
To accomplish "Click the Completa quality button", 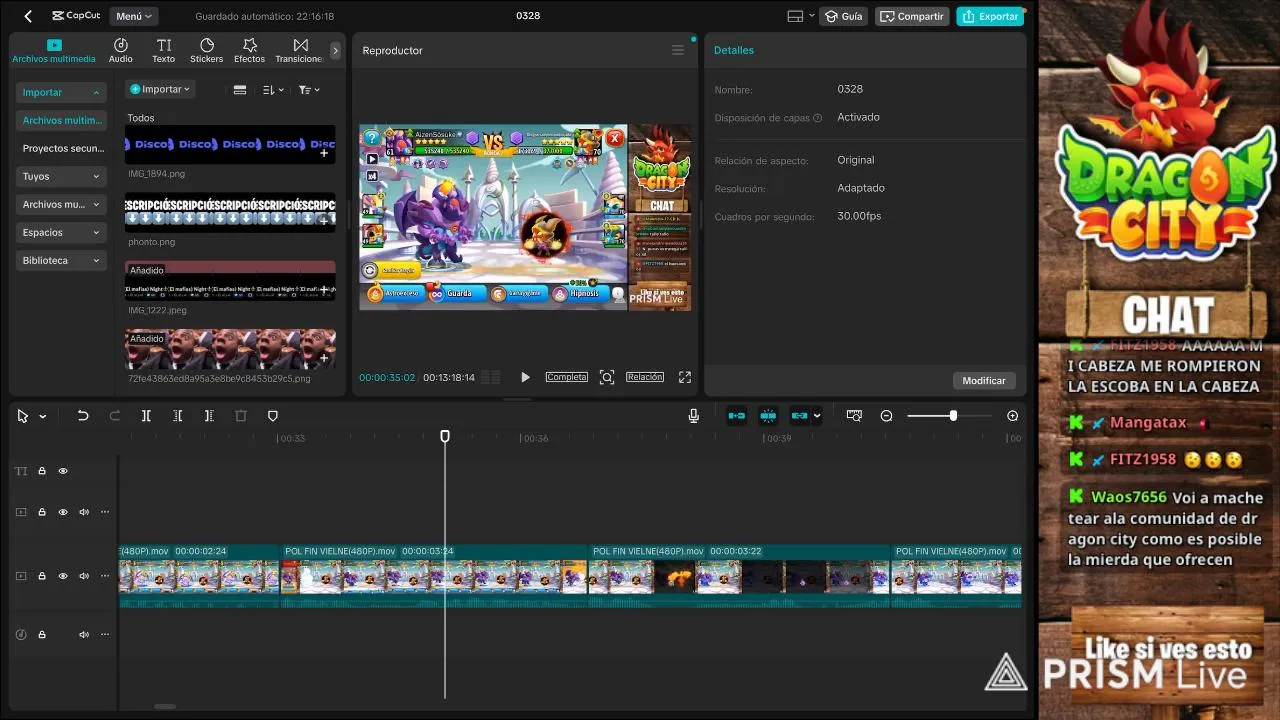I will 566,377.
